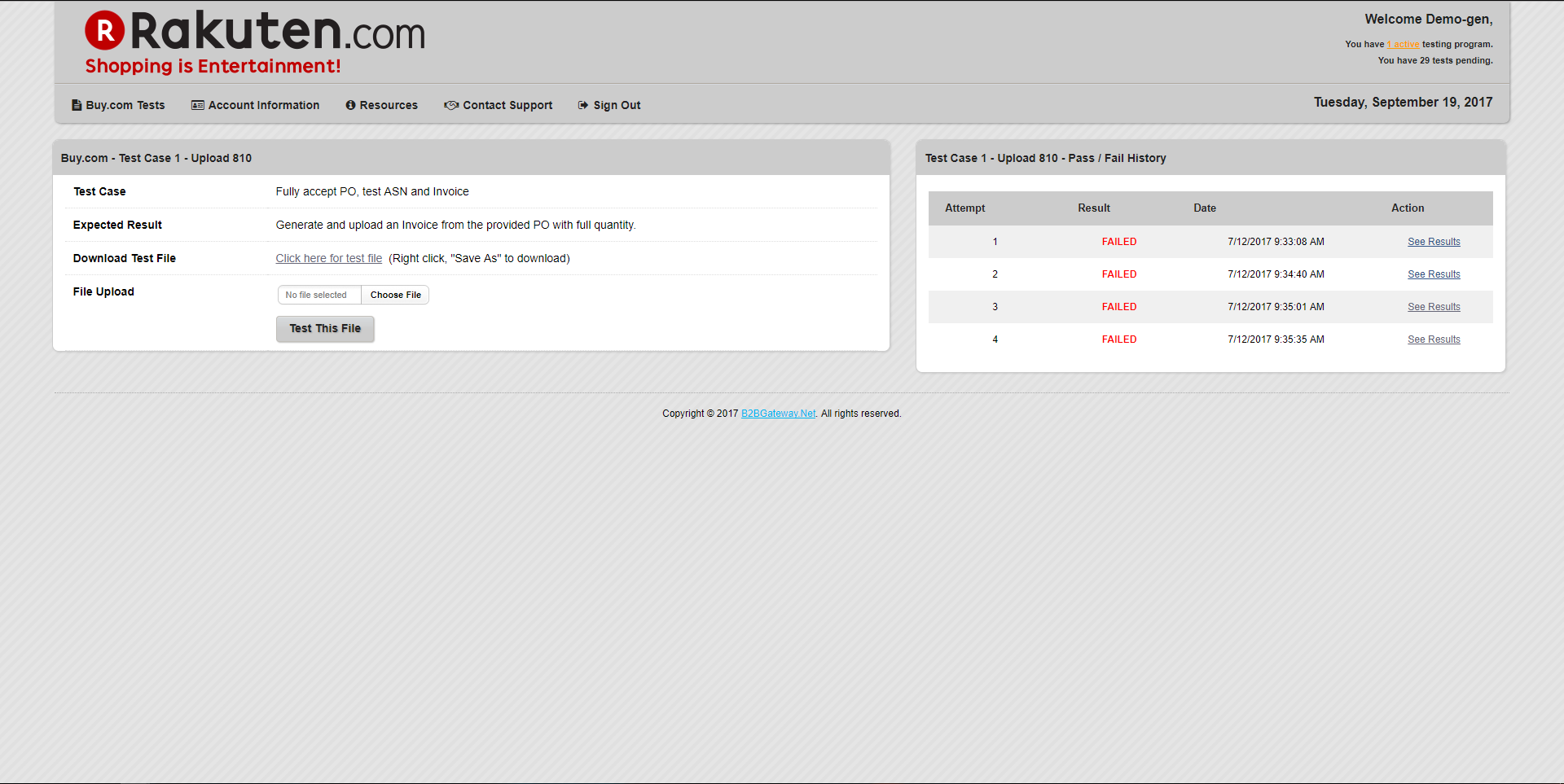Image resolution: width=1564 pixels, height=784 pixels.
Task: Click date '7/12/2017 9:35:35 AM'
Action: 1276,339
